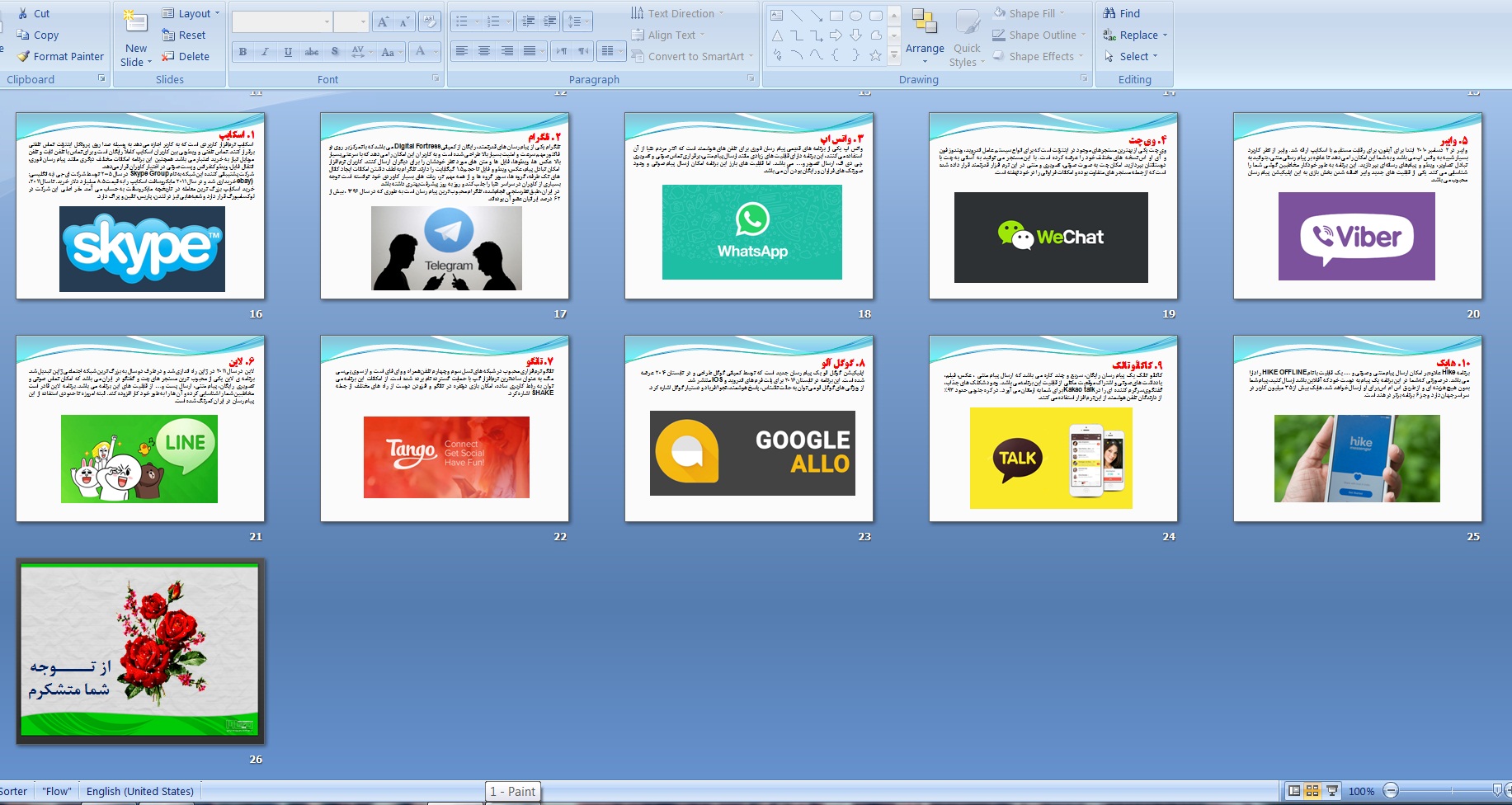The height and width of the screenshot is (805, 1512).
Task: Set right-to-left text direction
Action: 583,51
